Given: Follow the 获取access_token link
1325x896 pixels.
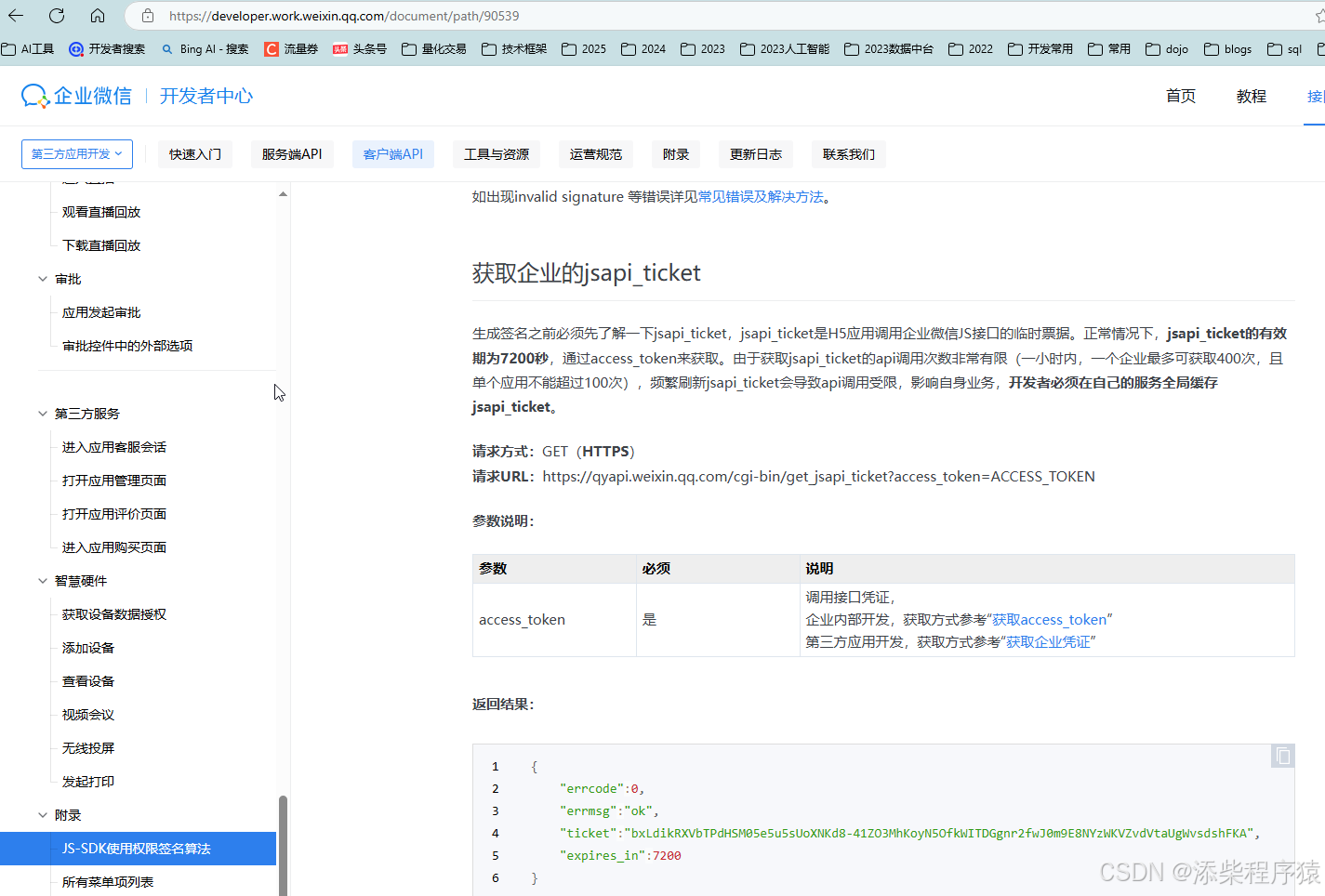Looking at the screenshot, I should pos(1049,619).
